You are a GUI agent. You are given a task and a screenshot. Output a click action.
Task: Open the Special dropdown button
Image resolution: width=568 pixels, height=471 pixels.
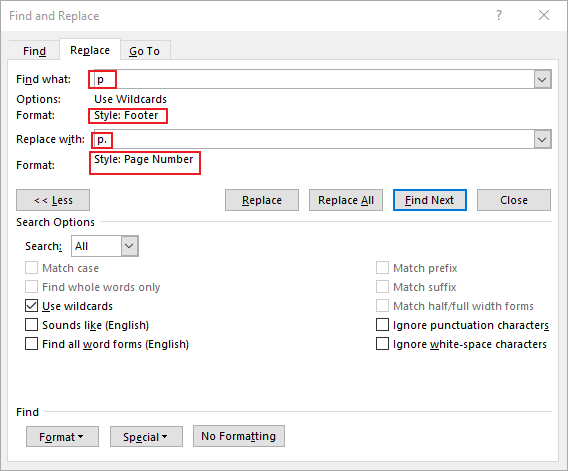click(x=146, y=437)
